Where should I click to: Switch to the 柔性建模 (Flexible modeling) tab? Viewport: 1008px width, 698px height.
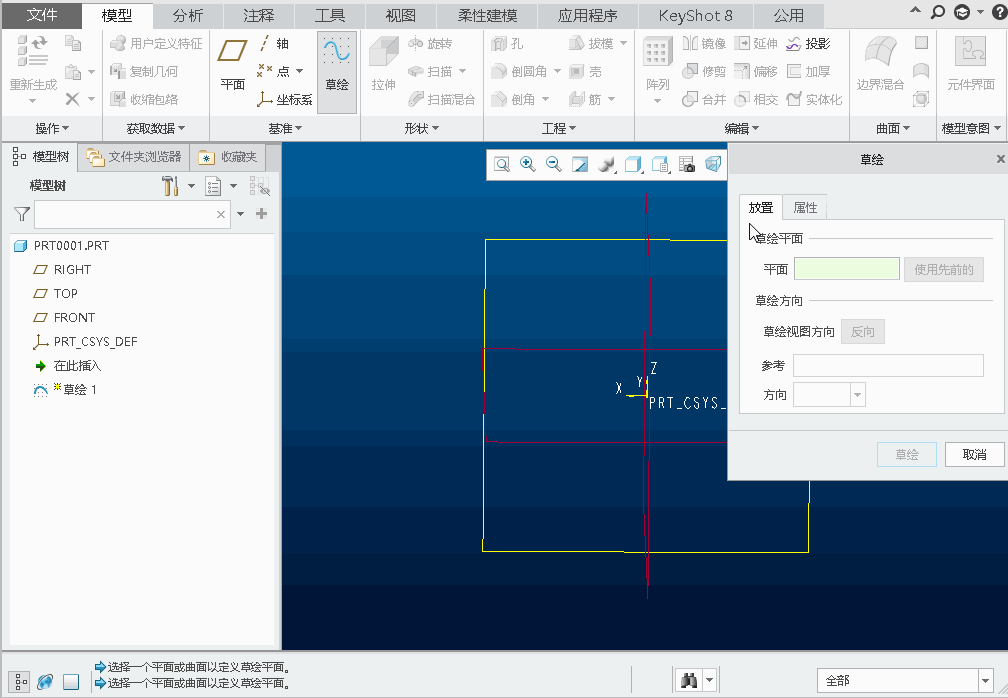pos(487,15)
